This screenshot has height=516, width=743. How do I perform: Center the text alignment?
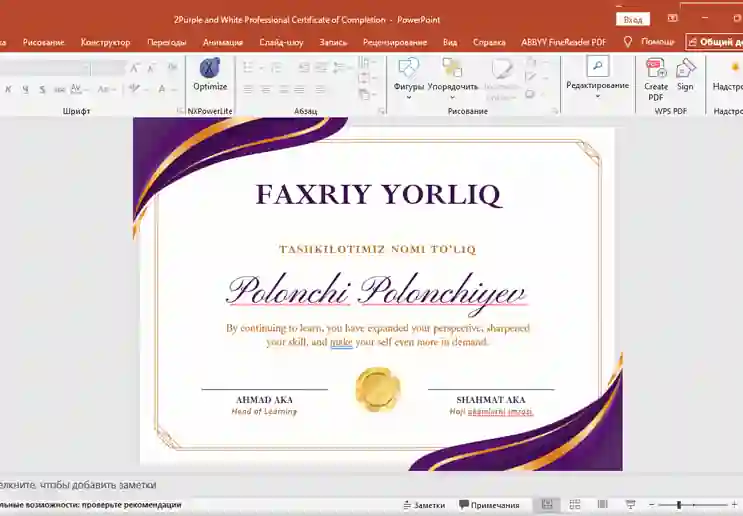(x=266, y=89)
